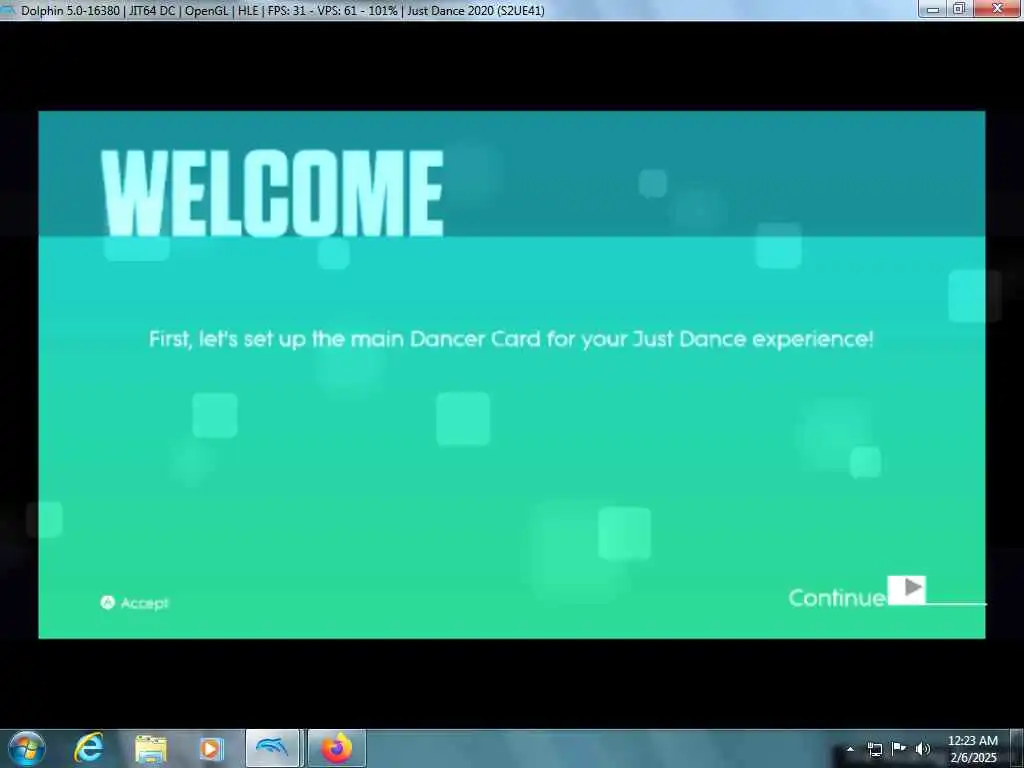The width and height of the screenshot is (1024, 768).
Task: Click the Continue arrow play icon
Action: (x=906, y=590)
